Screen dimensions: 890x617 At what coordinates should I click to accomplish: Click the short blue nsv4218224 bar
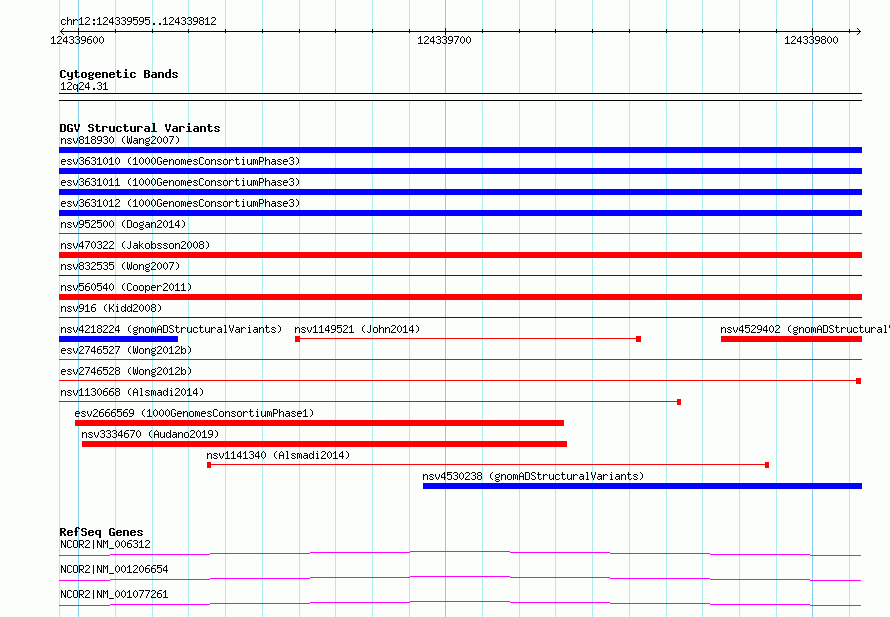pyautogui.click(x=119, y=339)
